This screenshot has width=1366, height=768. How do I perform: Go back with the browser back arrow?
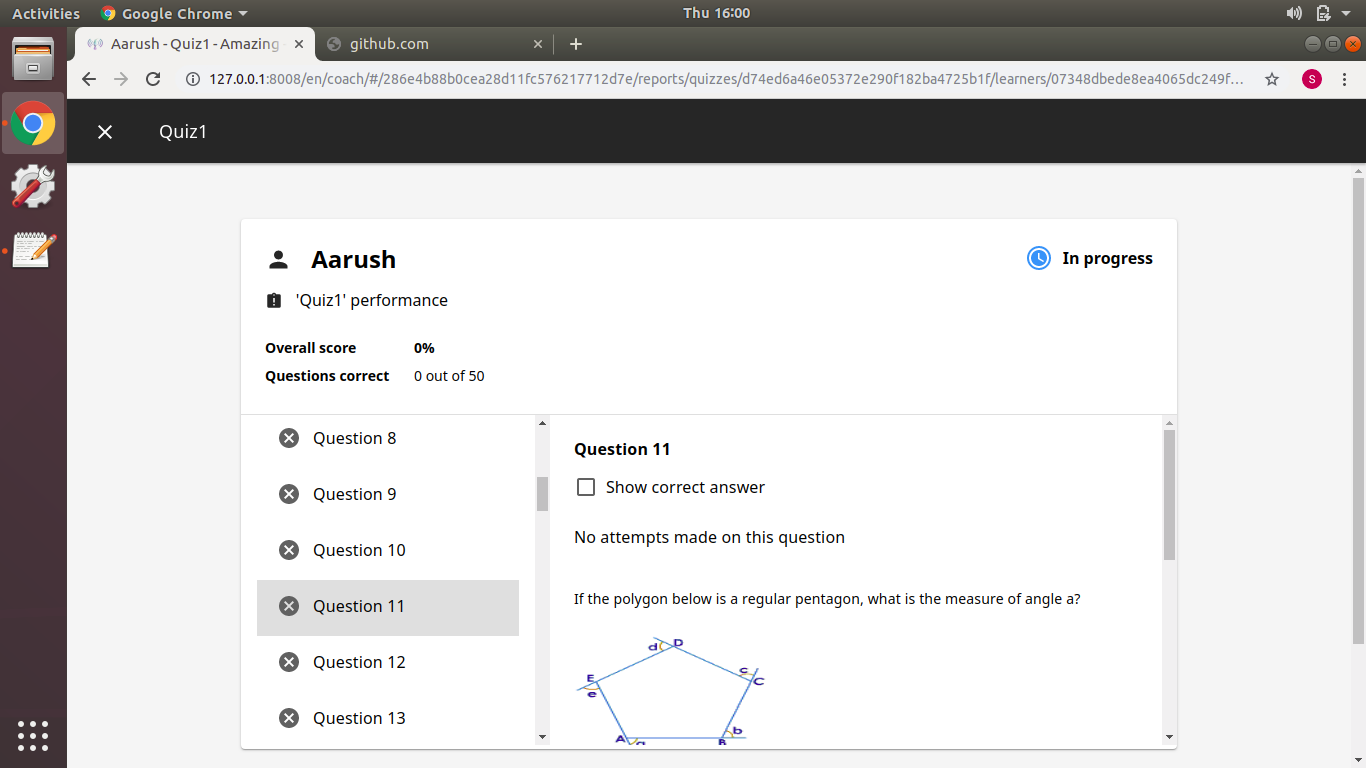tap(89, 79)
